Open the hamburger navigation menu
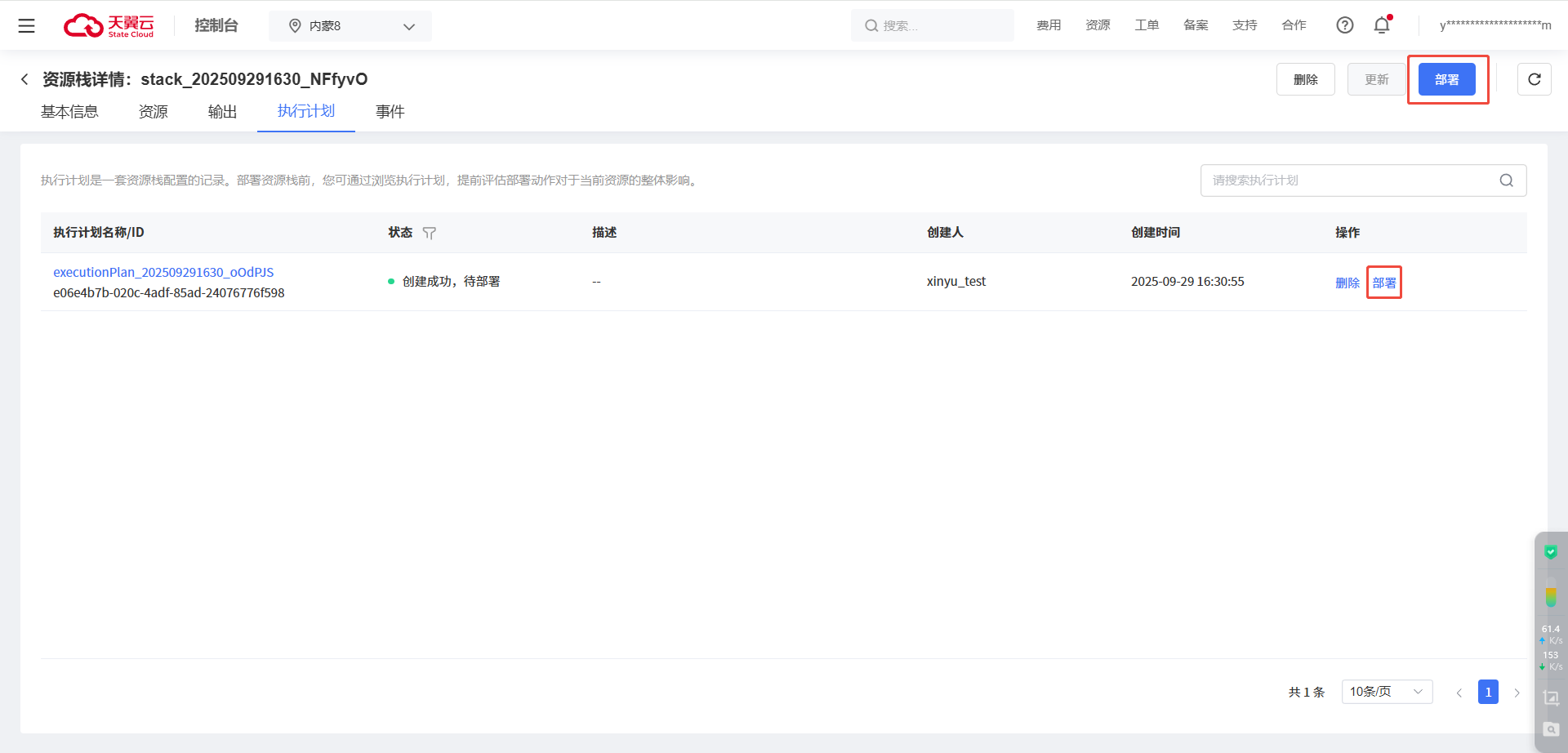The height and width of the screenshot is (753, 1568). point(26,26)
